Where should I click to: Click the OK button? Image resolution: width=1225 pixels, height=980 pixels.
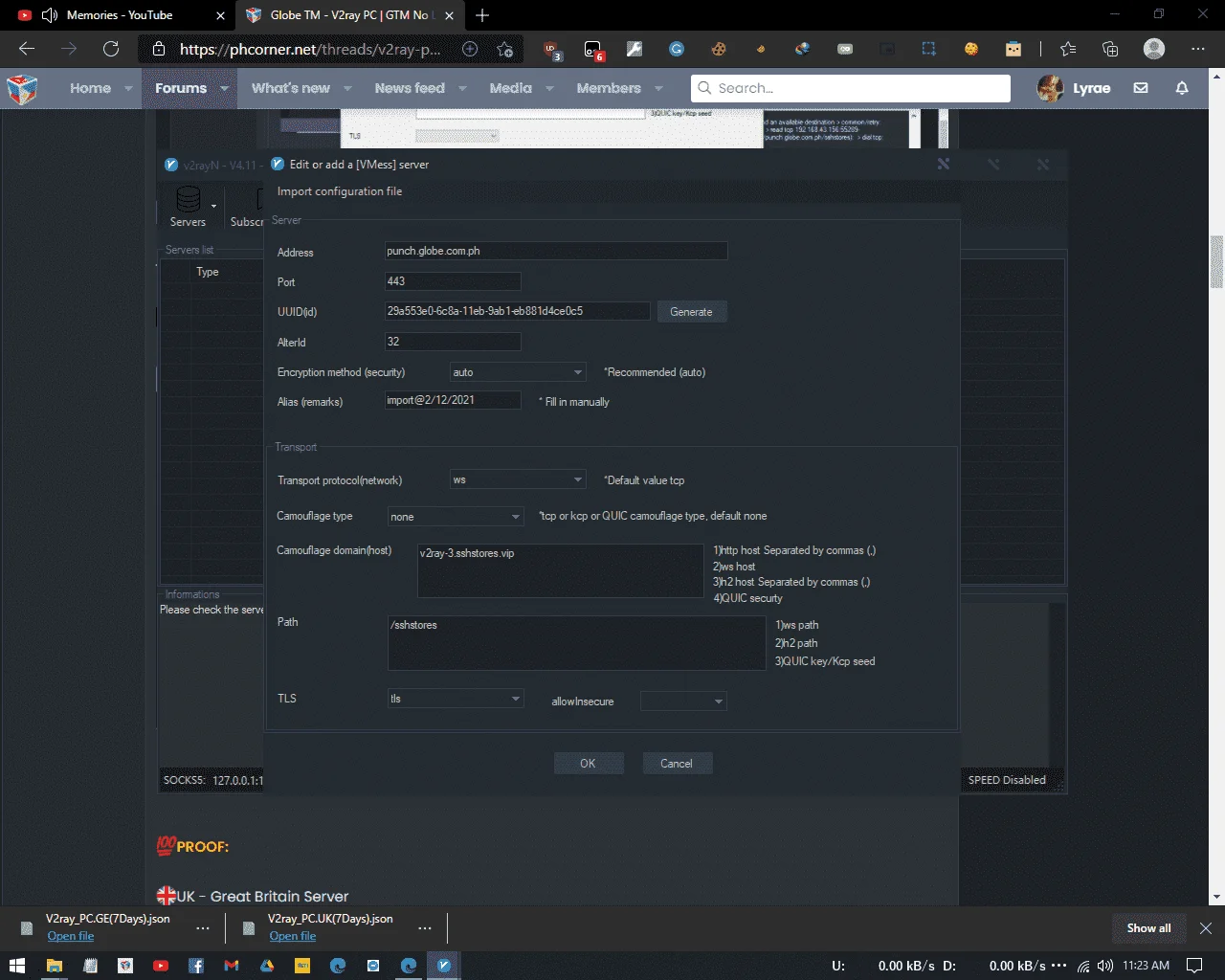(588, 763)
